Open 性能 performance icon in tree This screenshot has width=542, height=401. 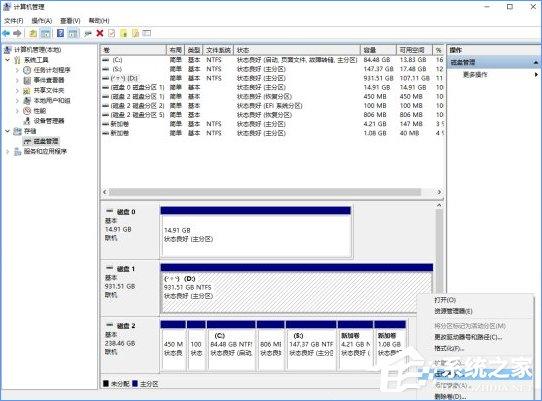click(x=27, y=111)
